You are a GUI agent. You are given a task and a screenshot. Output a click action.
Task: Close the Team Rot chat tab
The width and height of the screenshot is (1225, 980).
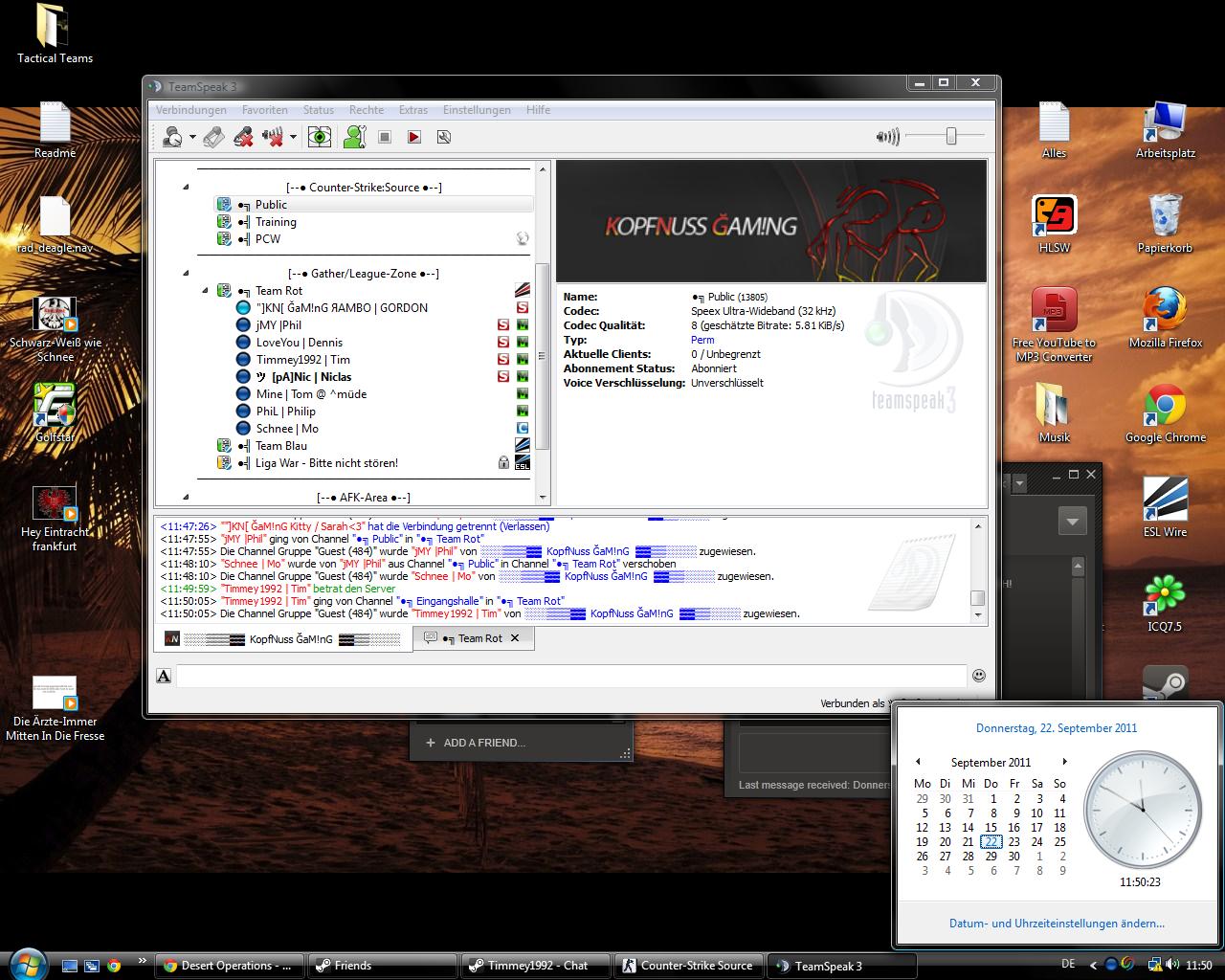pos(515,638)
